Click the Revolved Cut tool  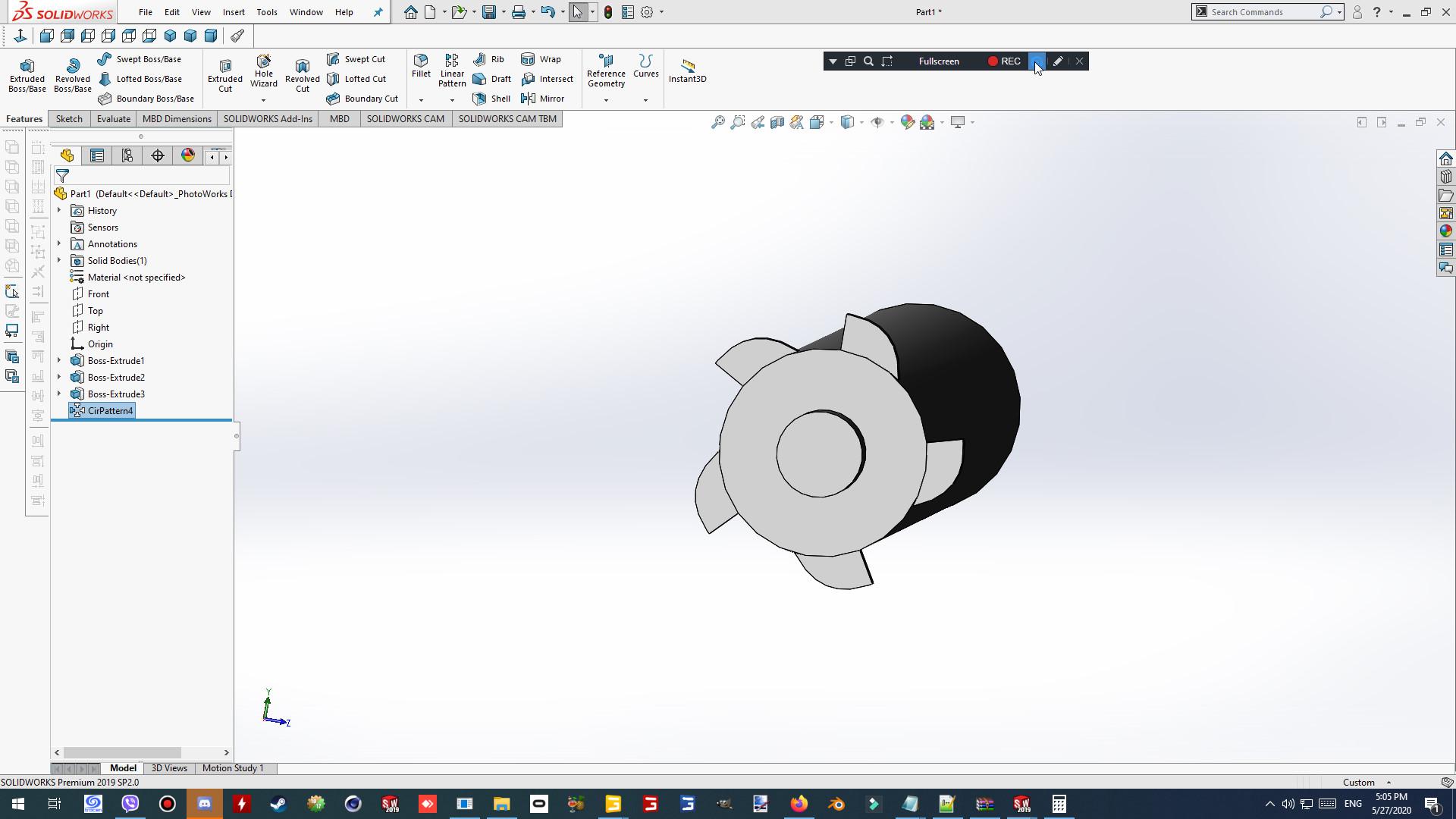302,75
